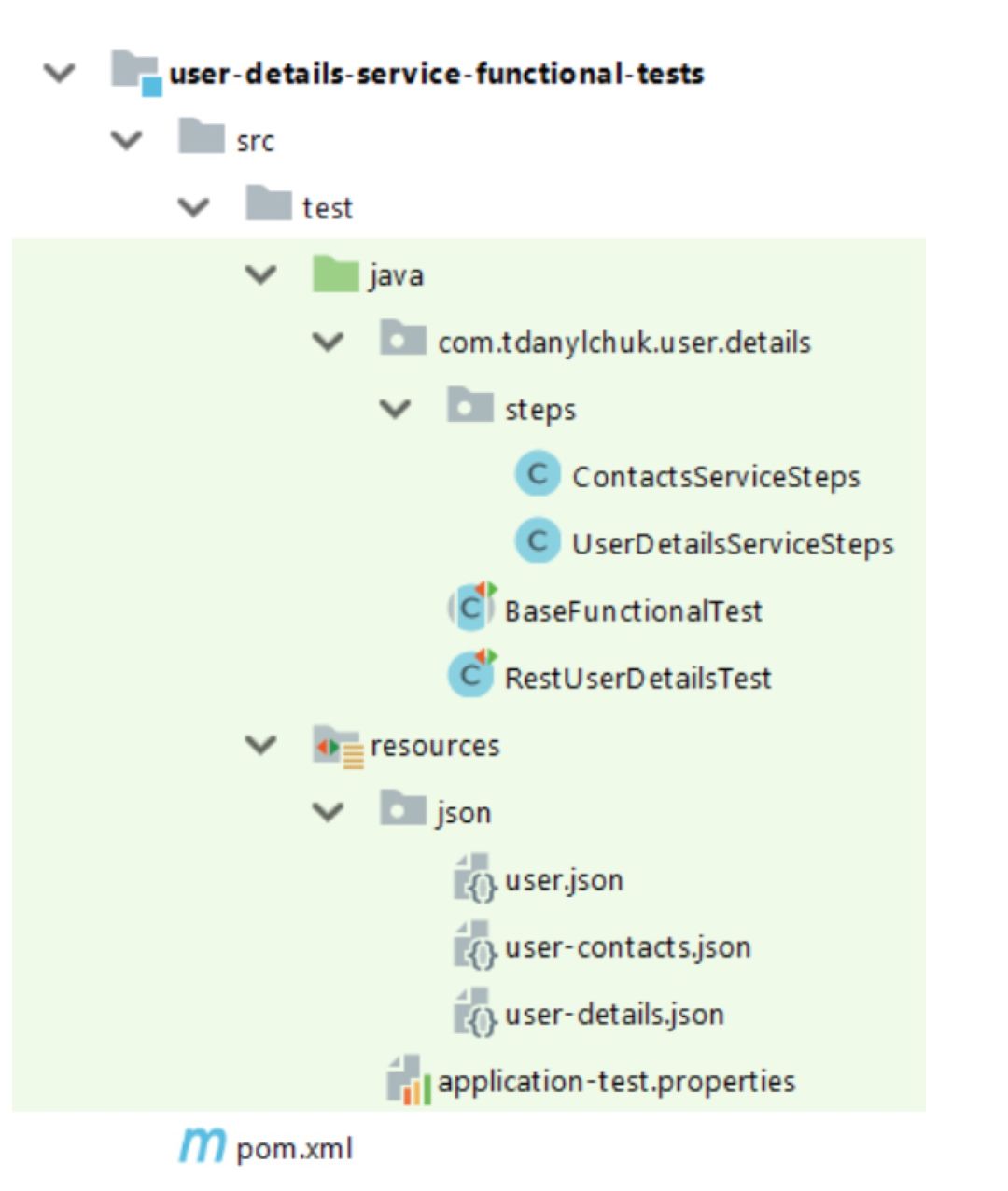The image size is (1008, 1191).
Task: Click the resources root folder icon
Action: click(x=337, y=746)
